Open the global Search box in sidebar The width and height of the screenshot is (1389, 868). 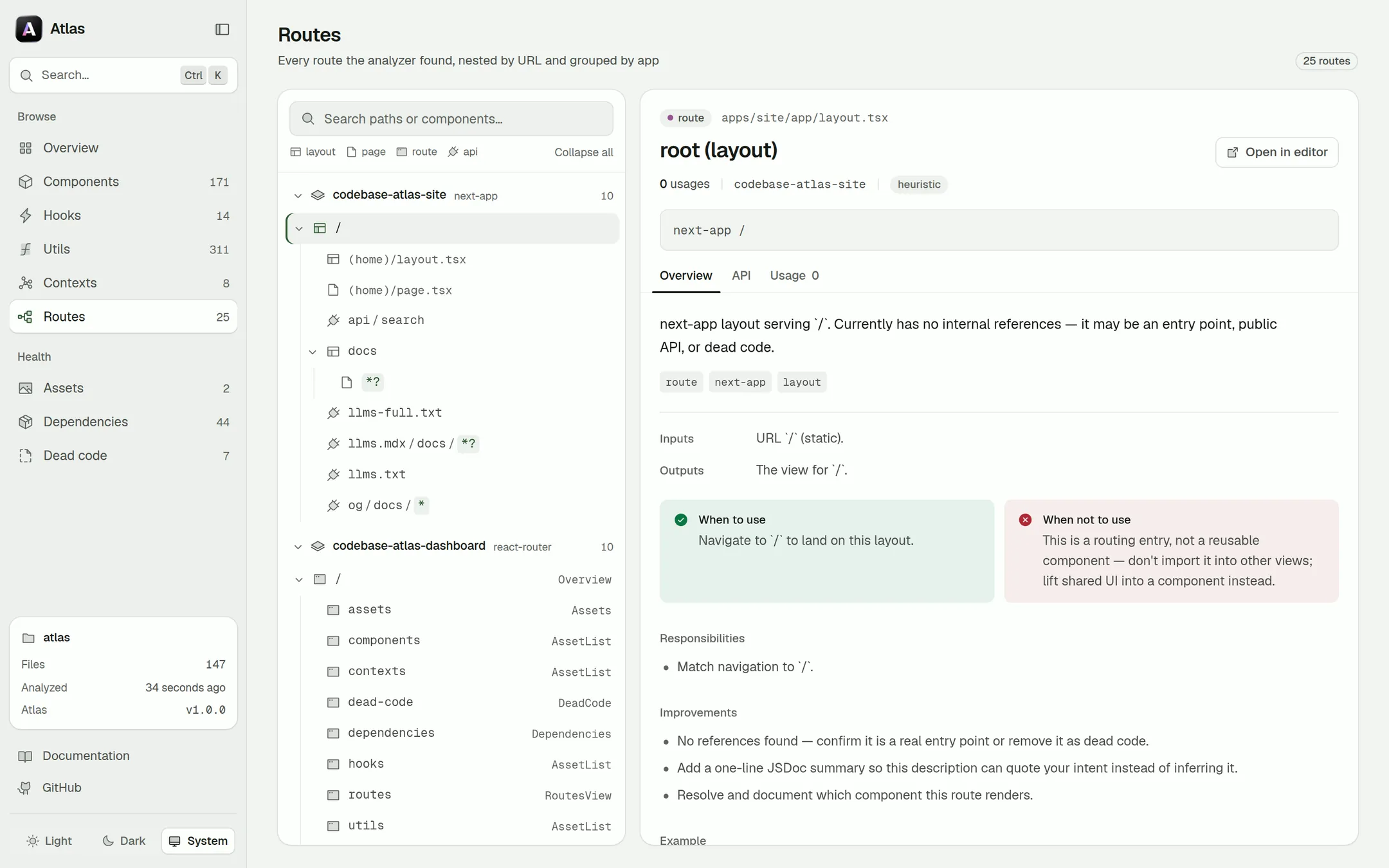click(x=123, y=75)
